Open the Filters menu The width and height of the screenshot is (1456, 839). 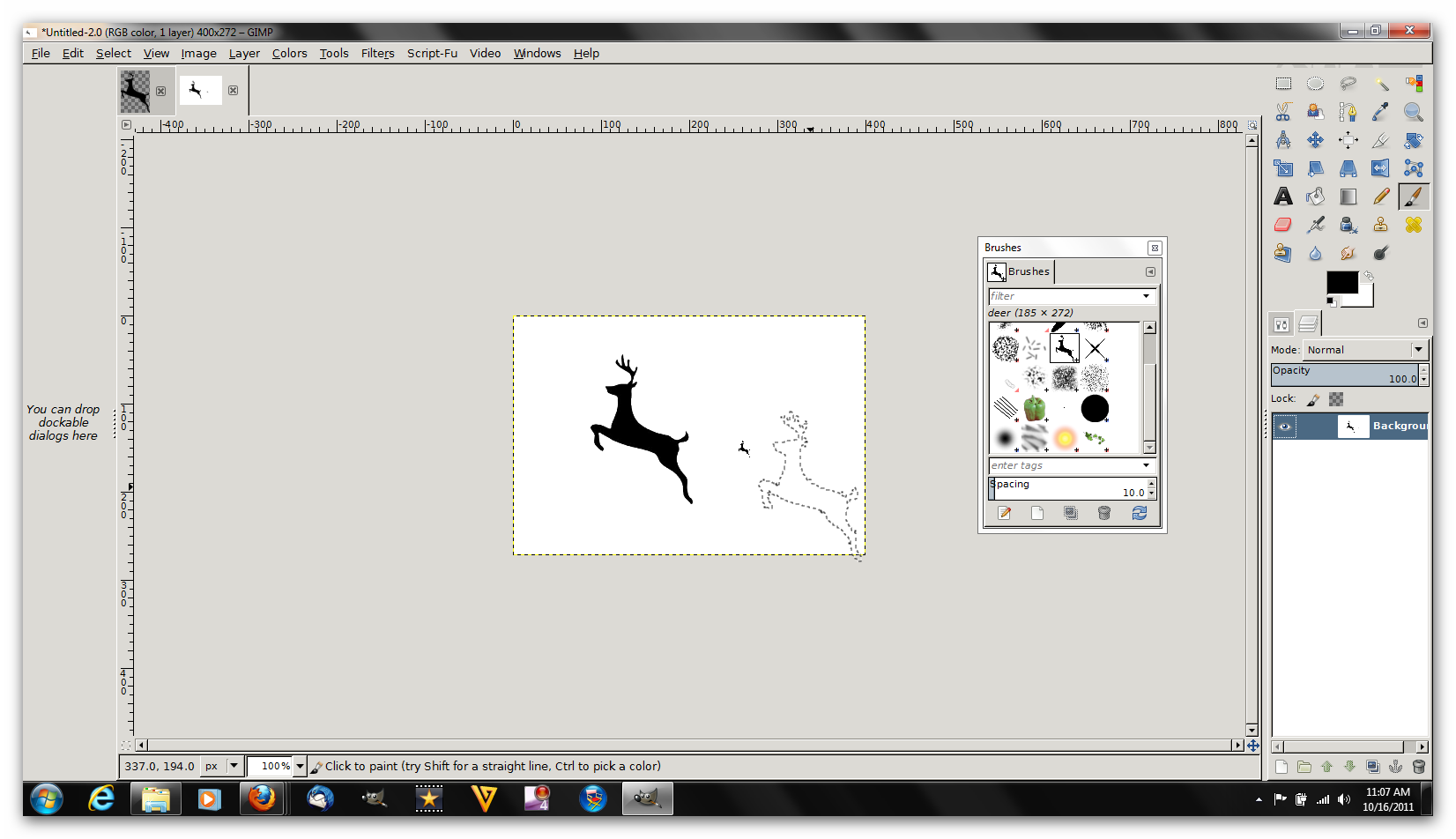coord(377,53)
